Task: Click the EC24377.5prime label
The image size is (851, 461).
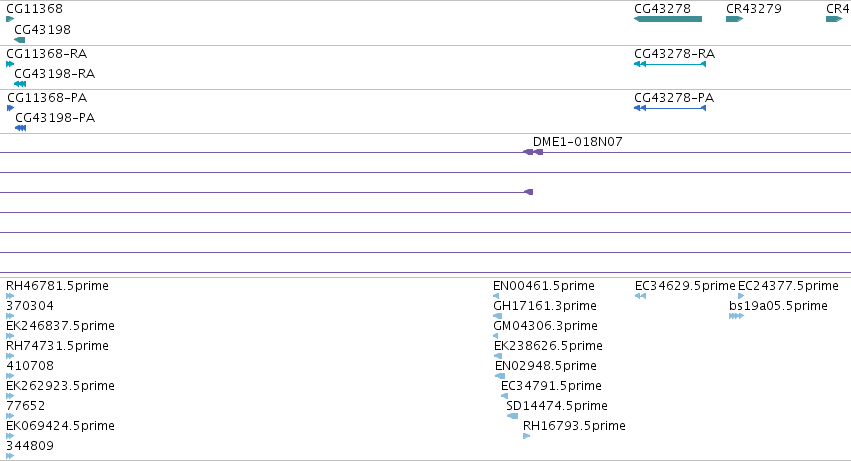Action: pyautogui.click(x=788, y=286)
